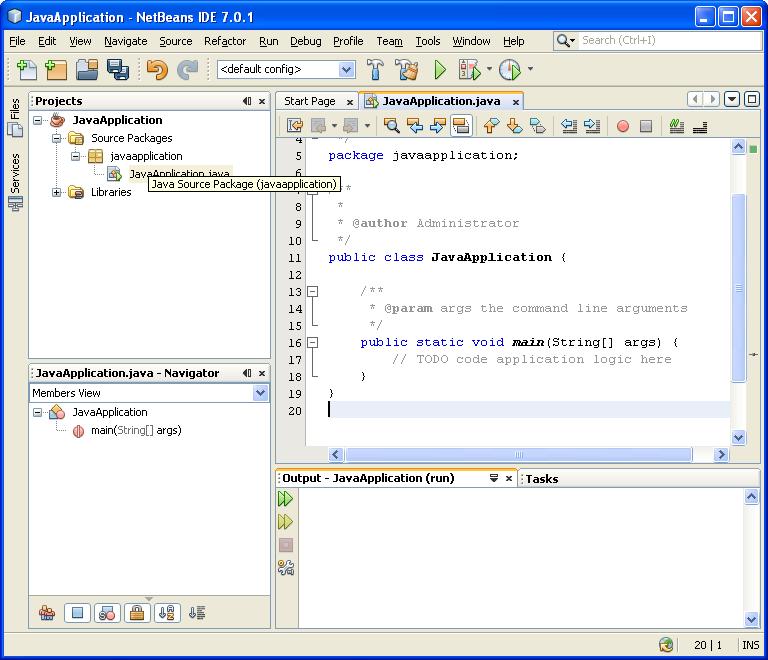The height and width of the screenshot is (660, 768).
Task: Toggle Show Fields filter in Navigator
Action: (77, 613)
